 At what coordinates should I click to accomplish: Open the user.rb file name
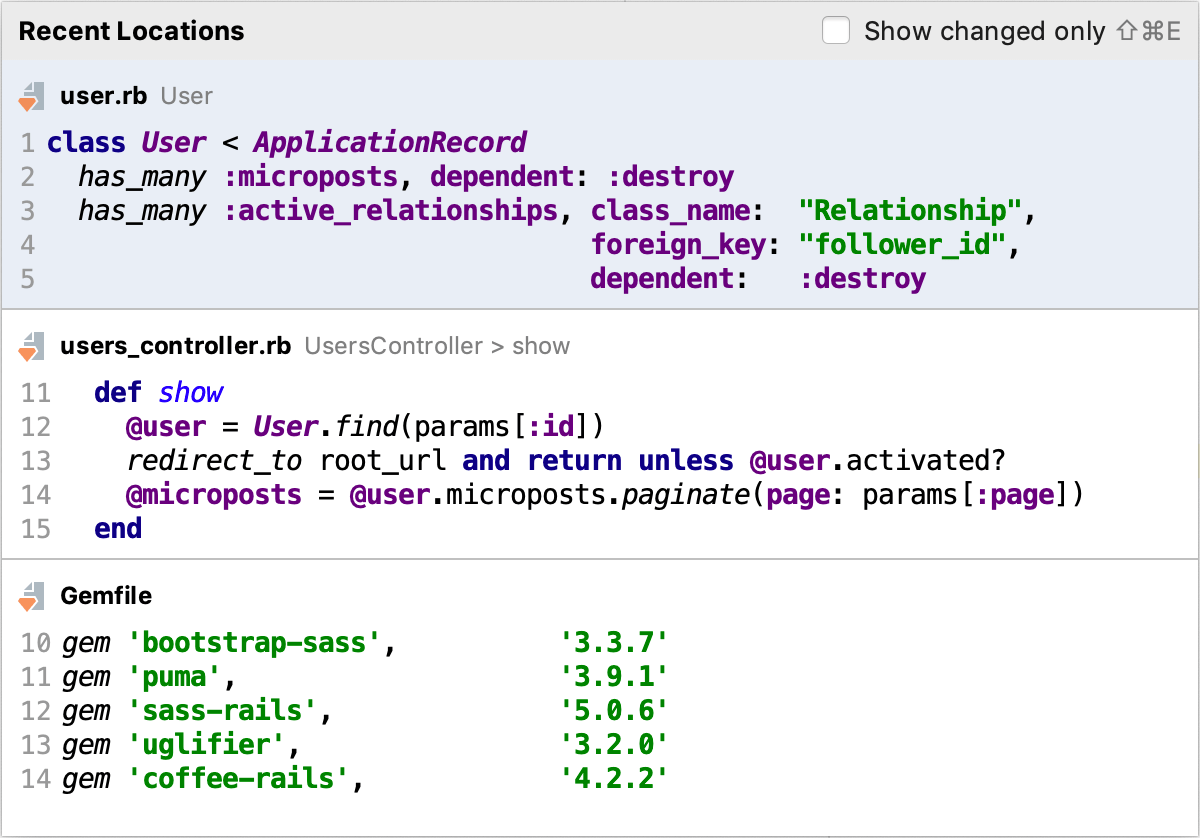click(x=104, y=96)
